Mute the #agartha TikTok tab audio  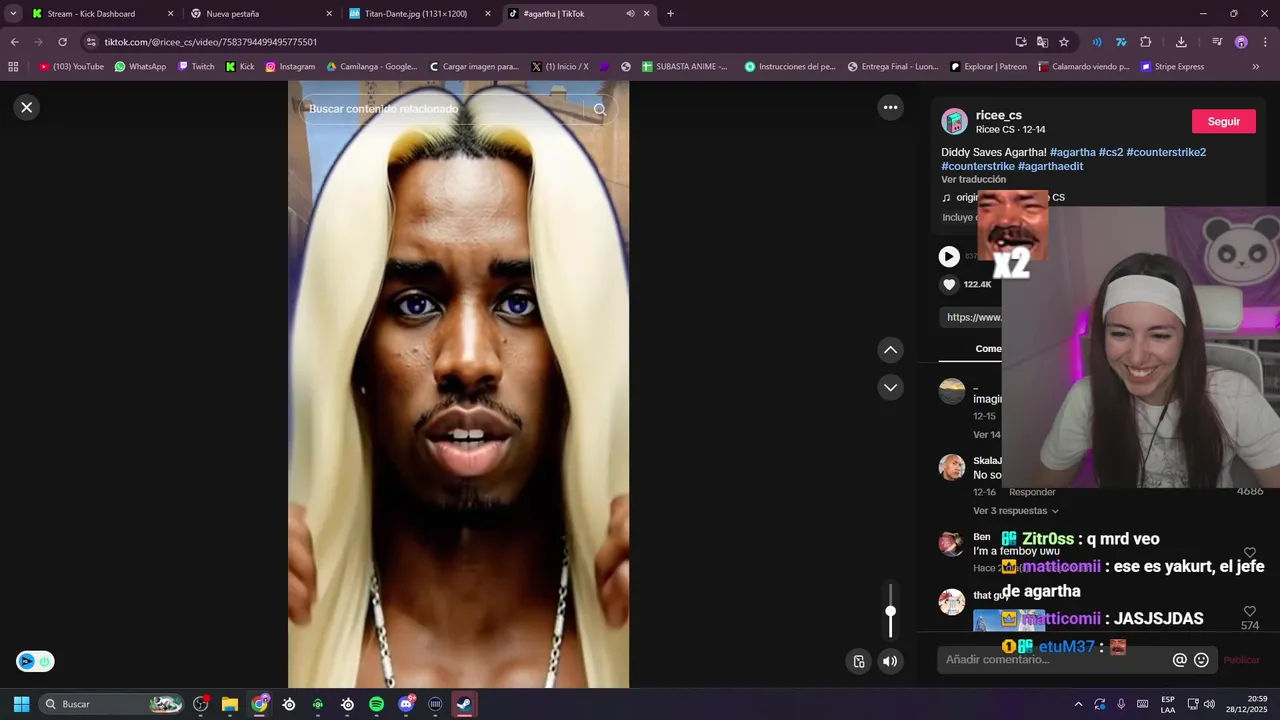(x=630, y=14)
